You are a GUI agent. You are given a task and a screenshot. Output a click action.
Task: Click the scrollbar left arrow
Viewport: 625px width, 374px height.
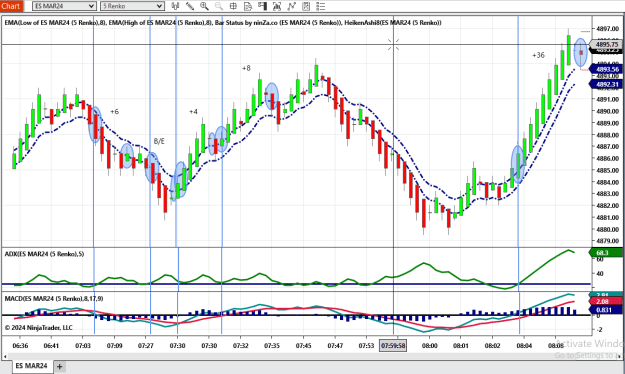[5, 356]
